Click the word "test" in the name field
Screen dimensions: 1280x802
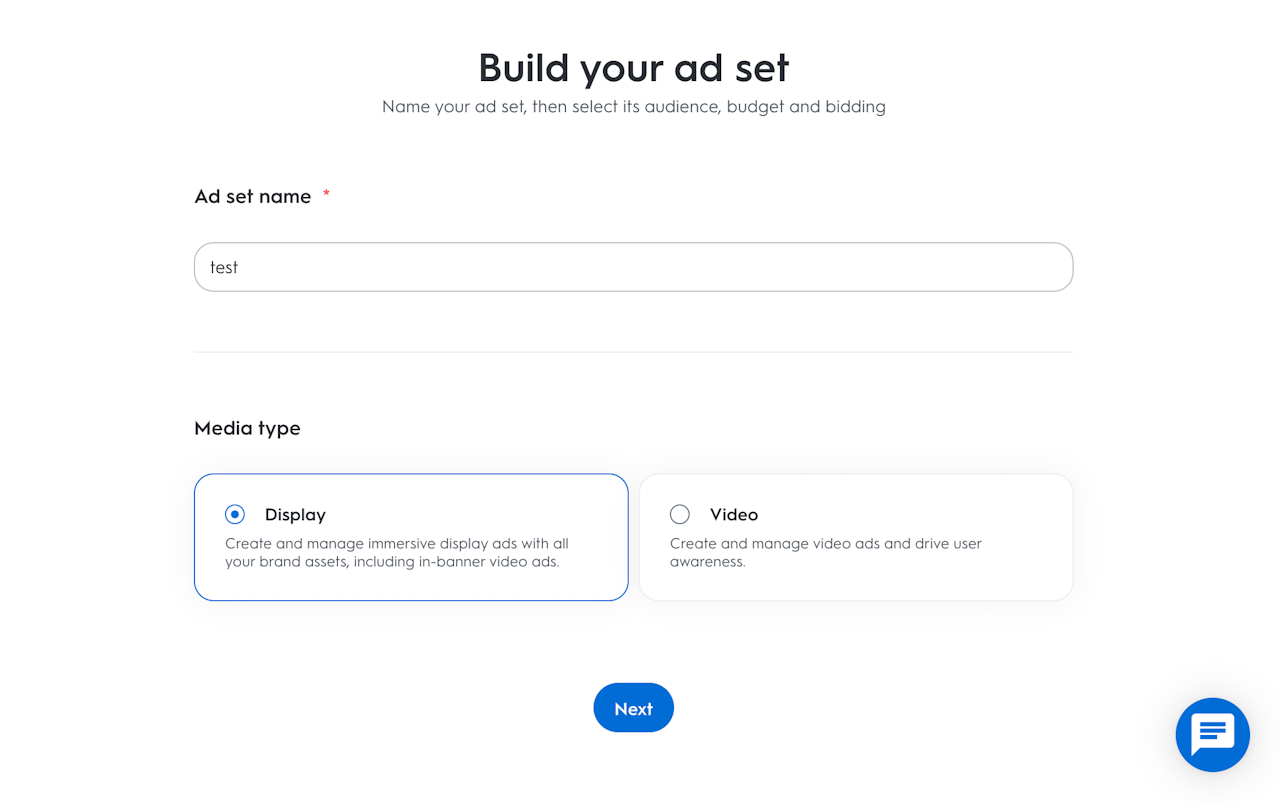point(224,268)
